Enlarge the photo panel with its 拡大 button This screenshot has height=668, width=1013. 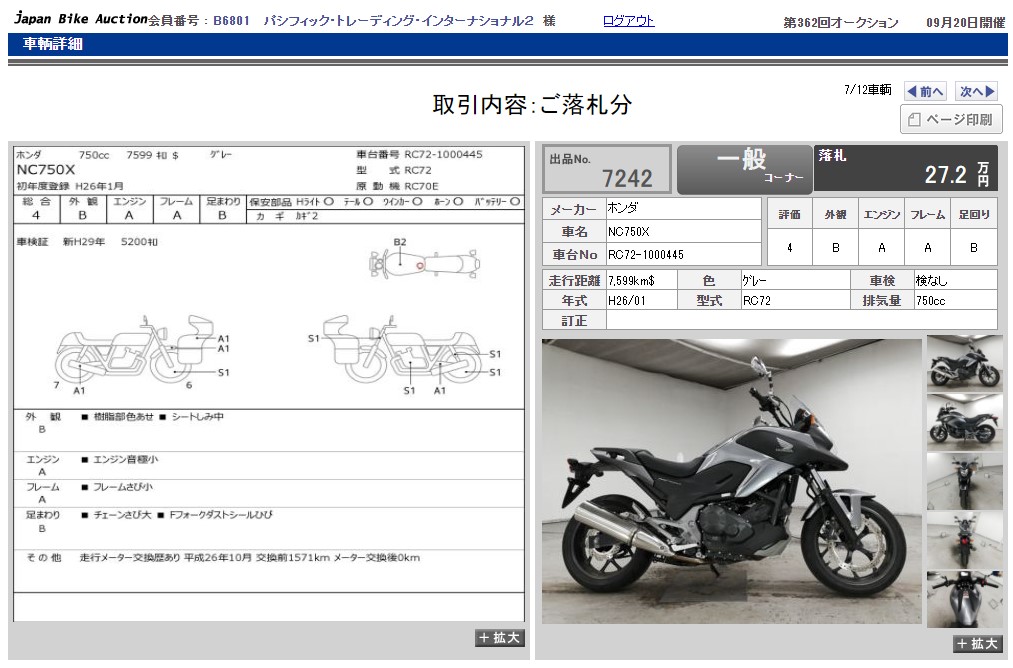977,643
